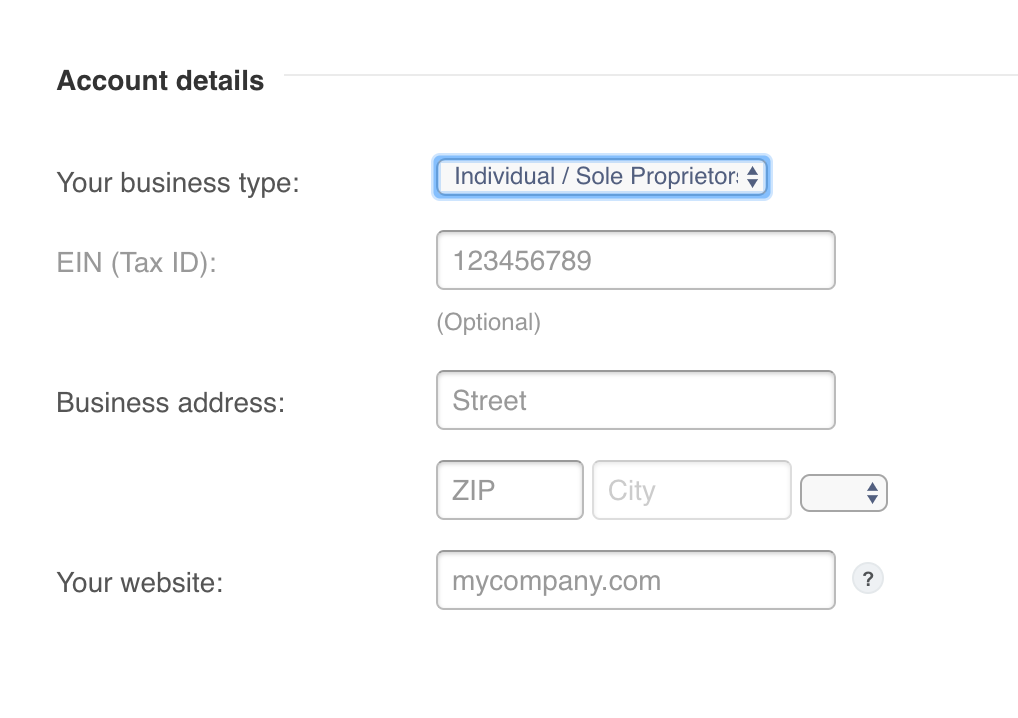Click the "Account details" section heading
Image resolution: width=1018 pixels, height=718 pixels.
pyautogui.click(x=161, y=81)
